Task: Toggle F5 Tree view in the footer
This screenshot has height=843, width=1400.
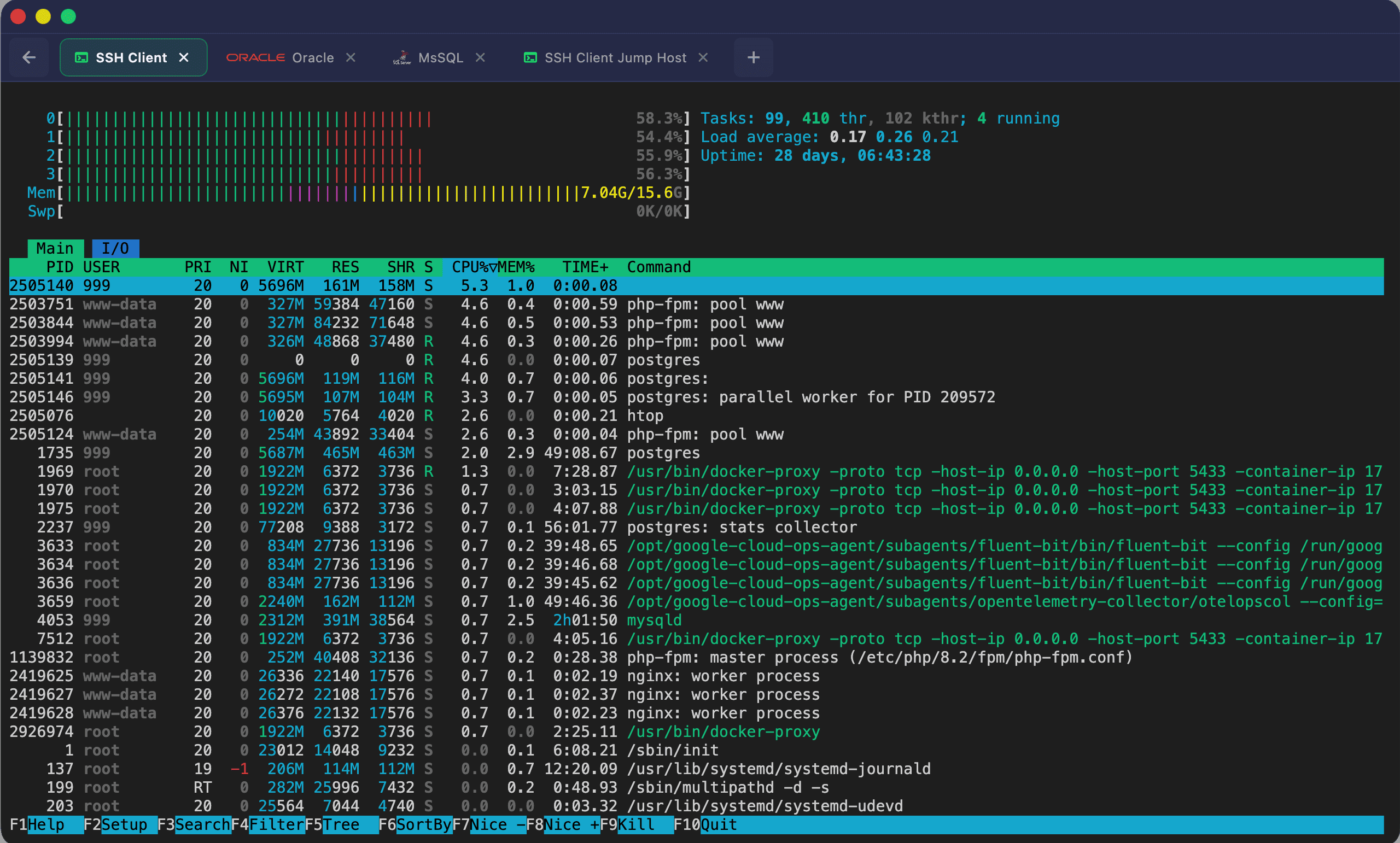Action: pos(341,824)
